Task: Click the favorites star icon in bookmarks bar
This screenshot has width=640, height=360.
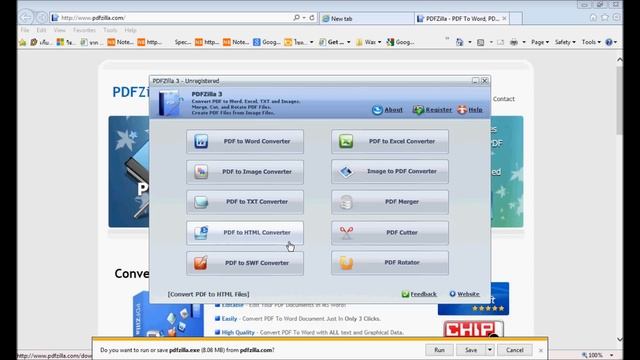Action: pos(22,42)
